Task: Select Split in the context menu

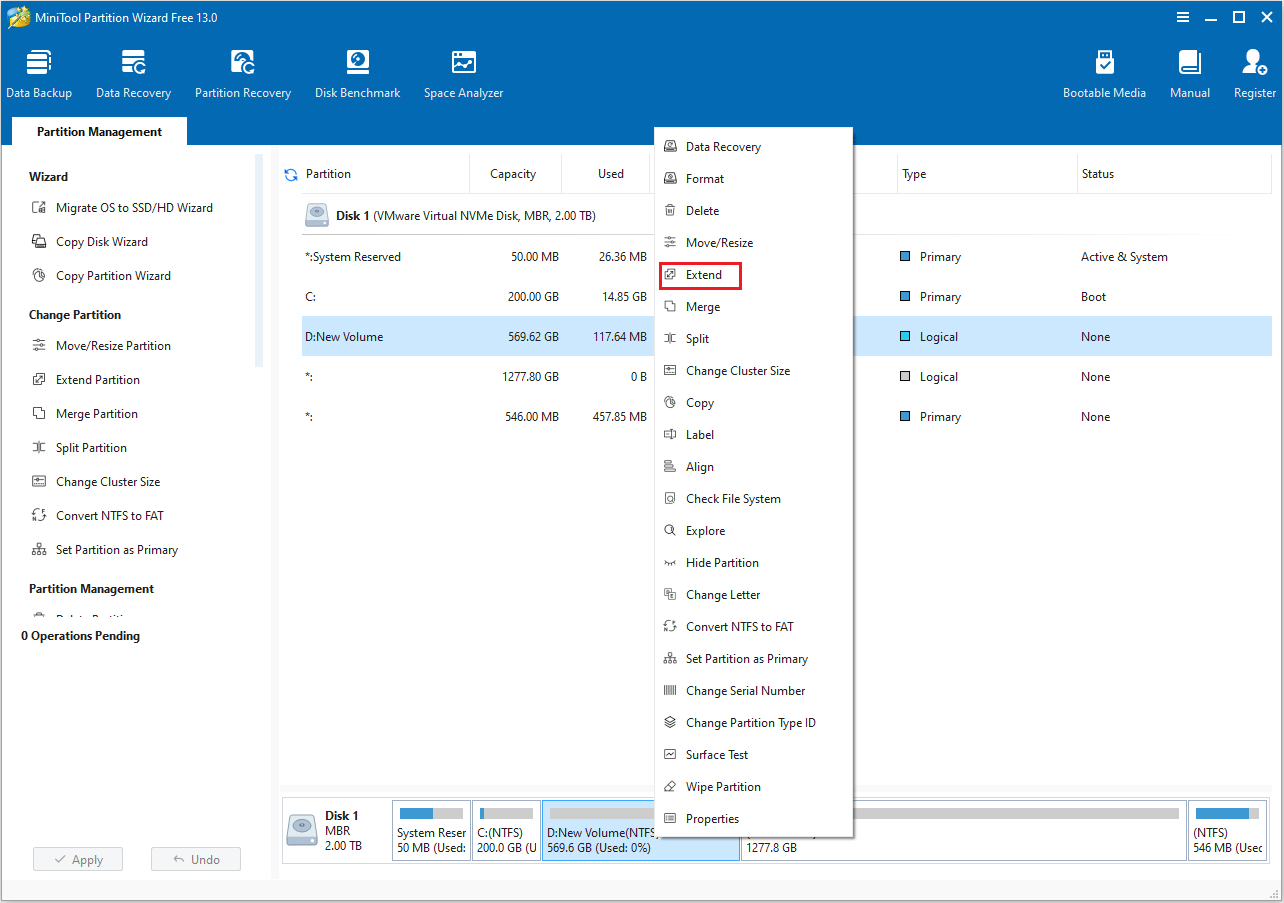Action: click(x=753, y=339)
